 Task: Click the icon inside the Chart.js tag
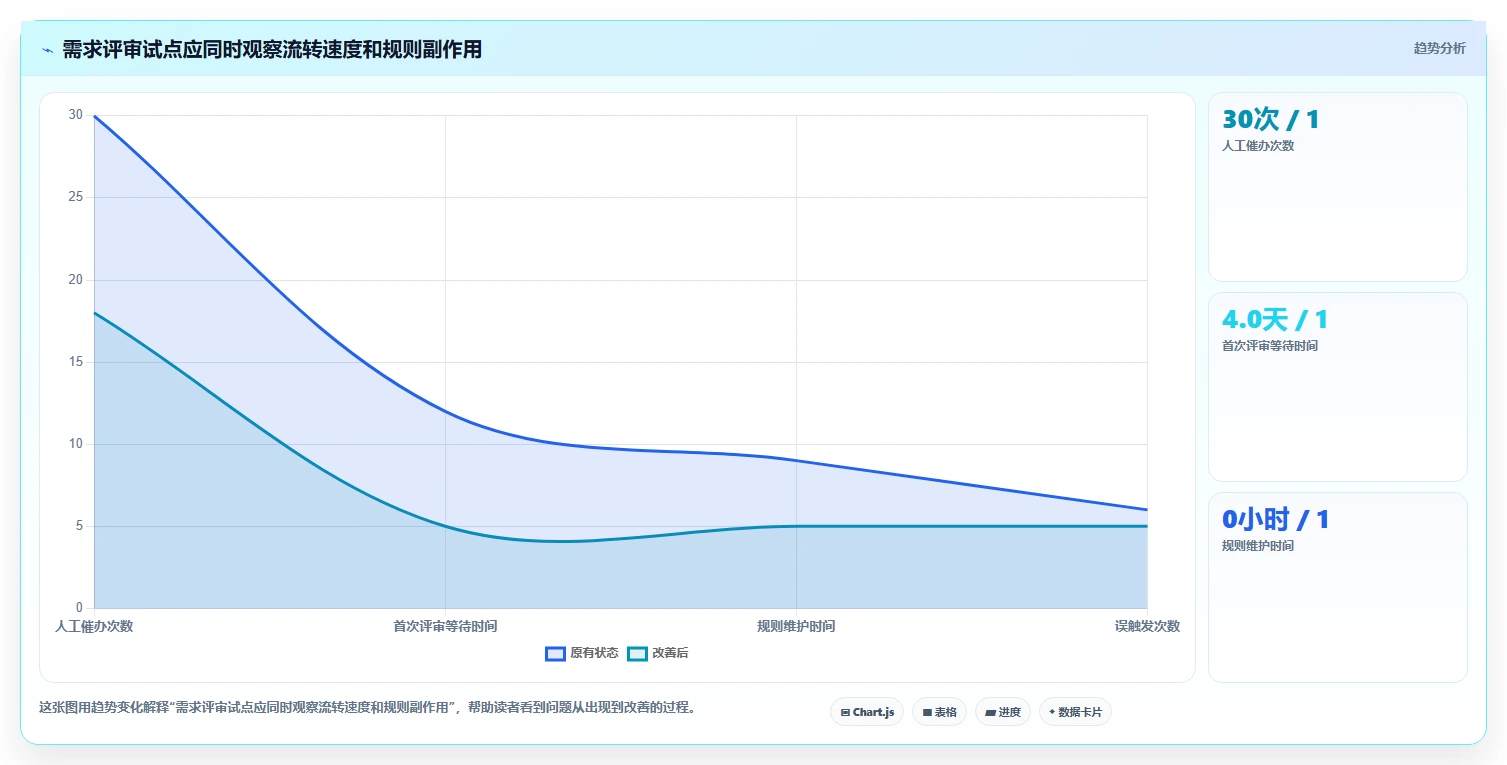(845, 713)
